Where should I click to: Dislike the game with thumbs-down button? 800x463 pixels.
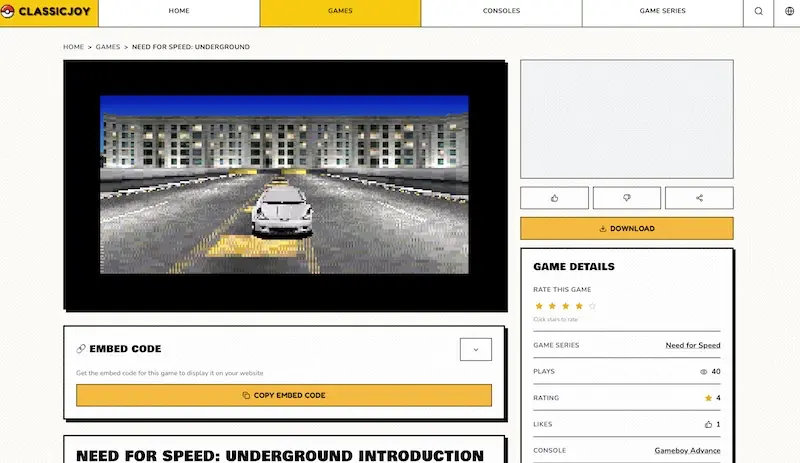(x=627, y=198)
